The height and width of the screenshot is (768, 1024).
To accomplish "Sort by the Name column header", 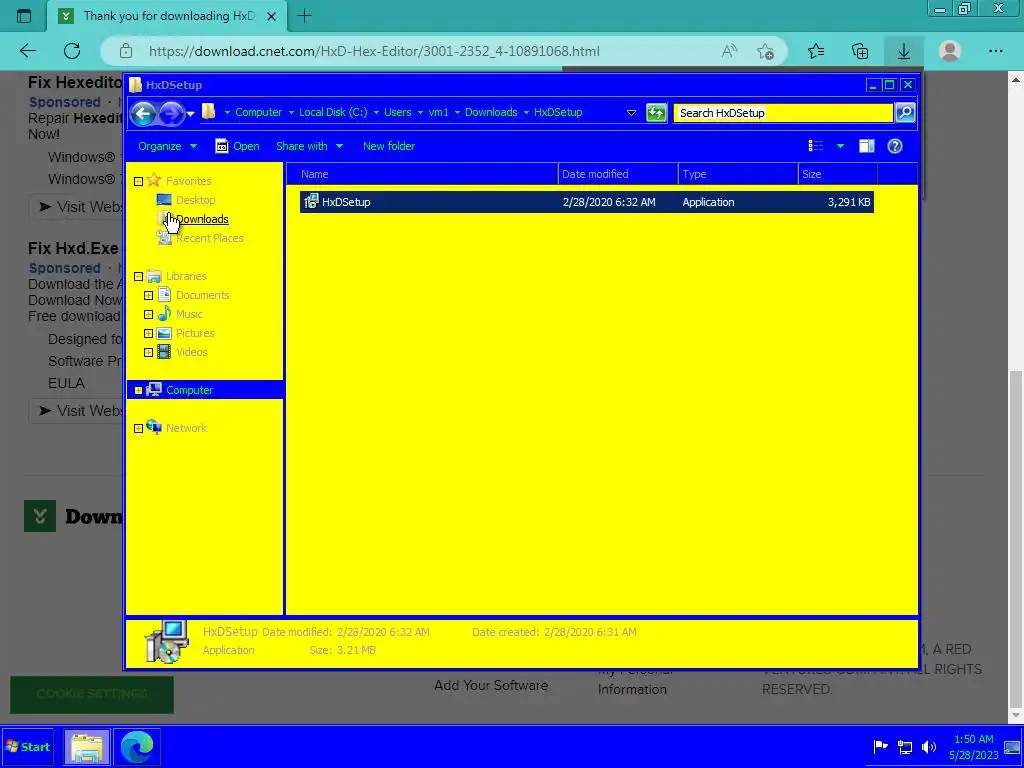I will pos(423,174).
